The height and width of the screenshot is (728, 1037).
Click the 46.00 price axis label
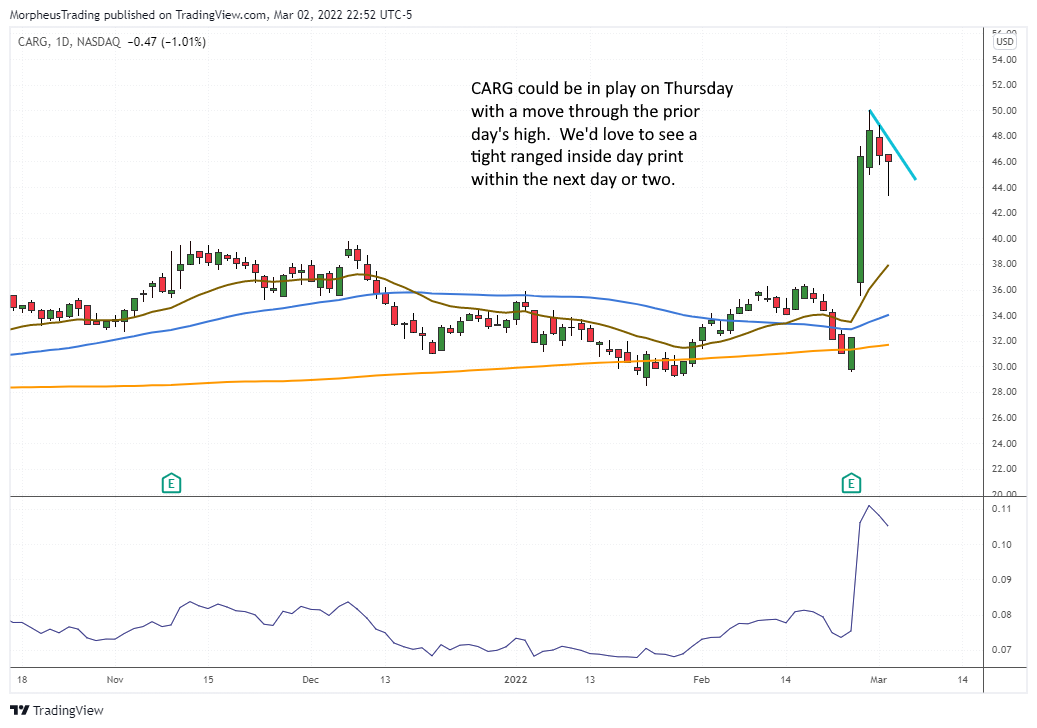point(1004,161)
